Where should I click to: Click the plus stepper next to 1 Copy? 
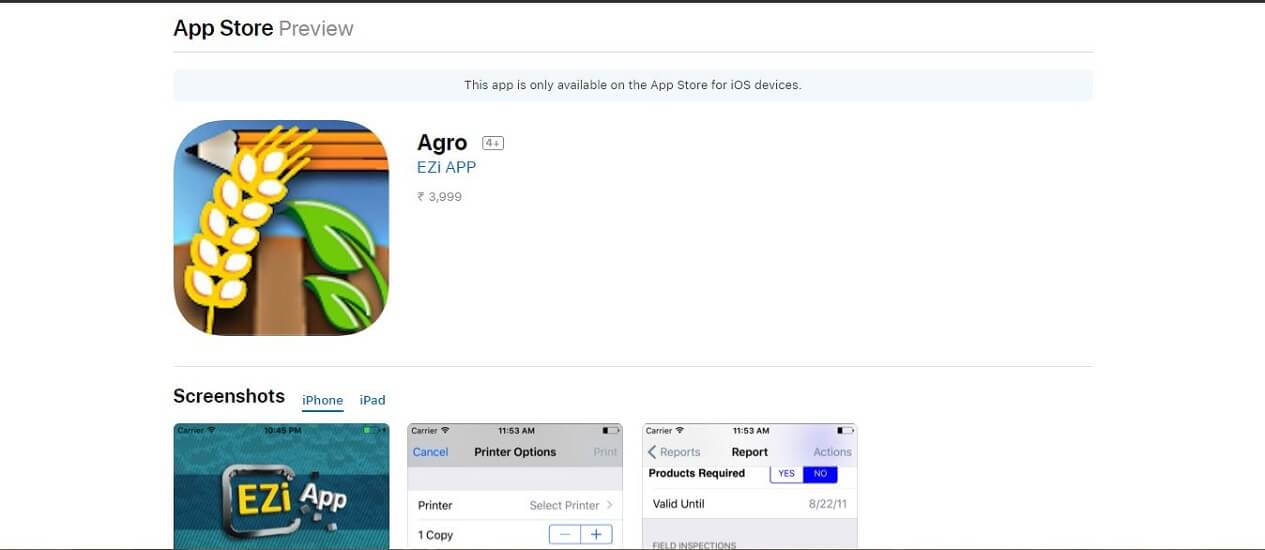click(x=597, y=535)
